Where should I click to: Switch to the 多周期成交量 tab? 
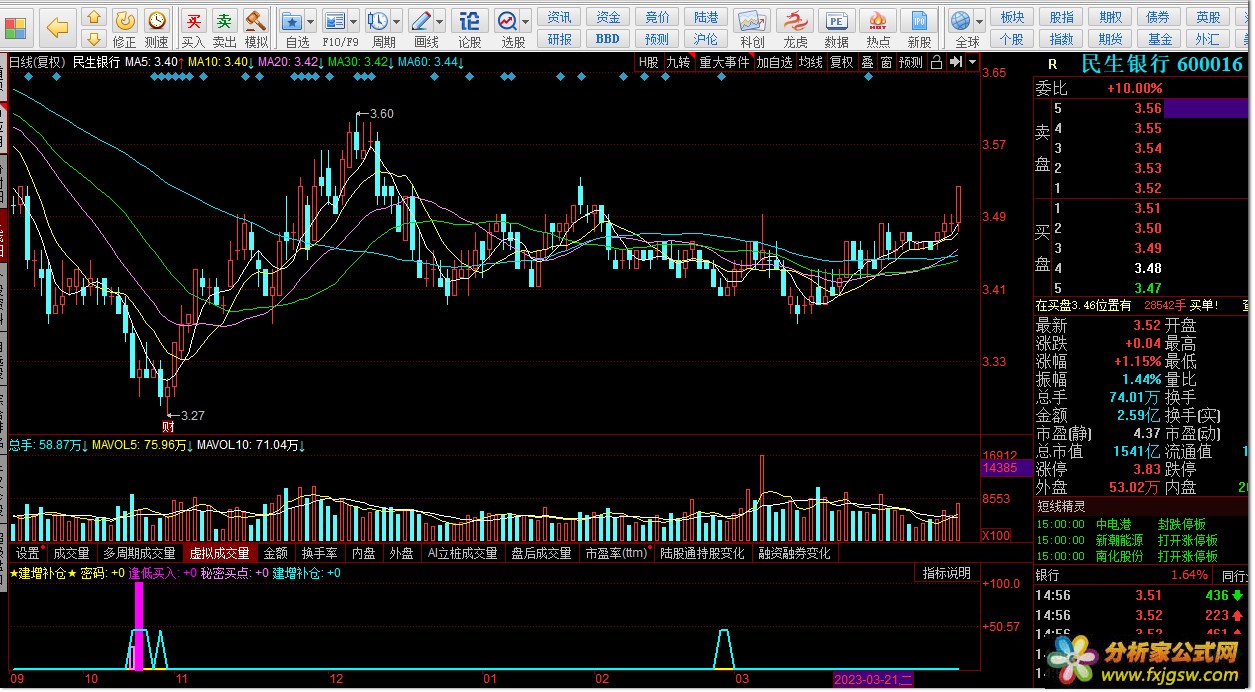click(x=139, y=553)
